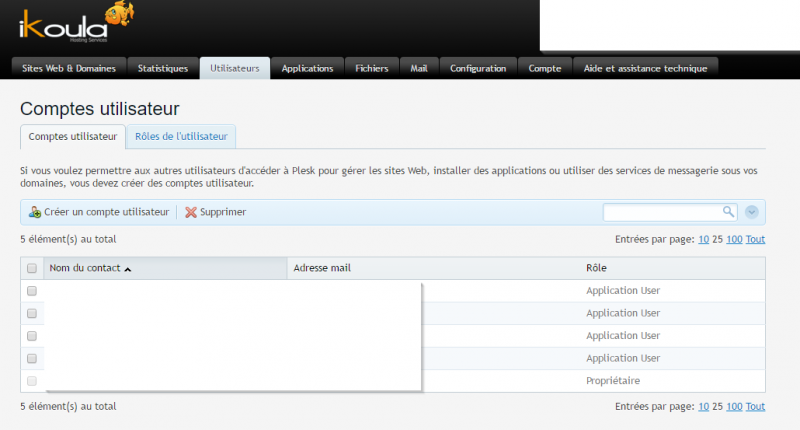Viewport: 800px width, 430px height.
Task: Click the magnifier search icon
Action: 728,211
